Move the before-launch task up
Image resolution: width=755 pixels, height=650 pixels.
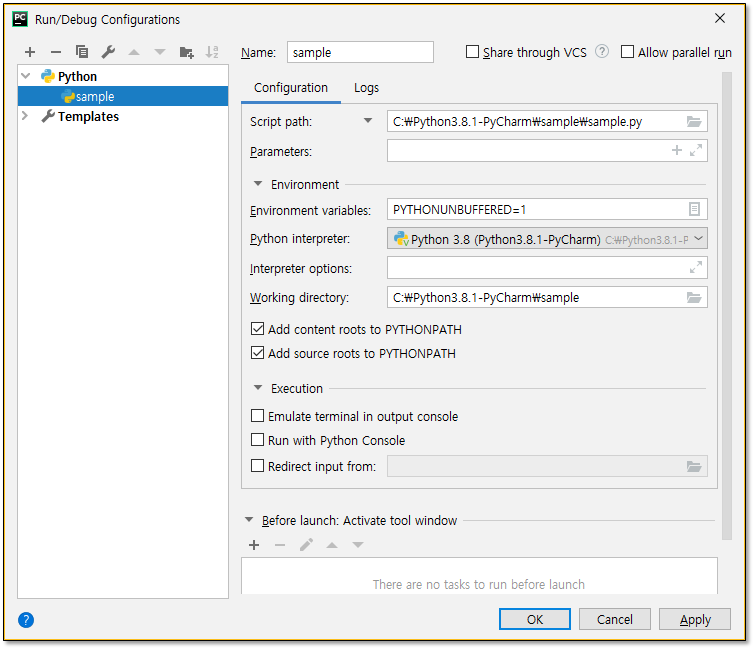332,545
